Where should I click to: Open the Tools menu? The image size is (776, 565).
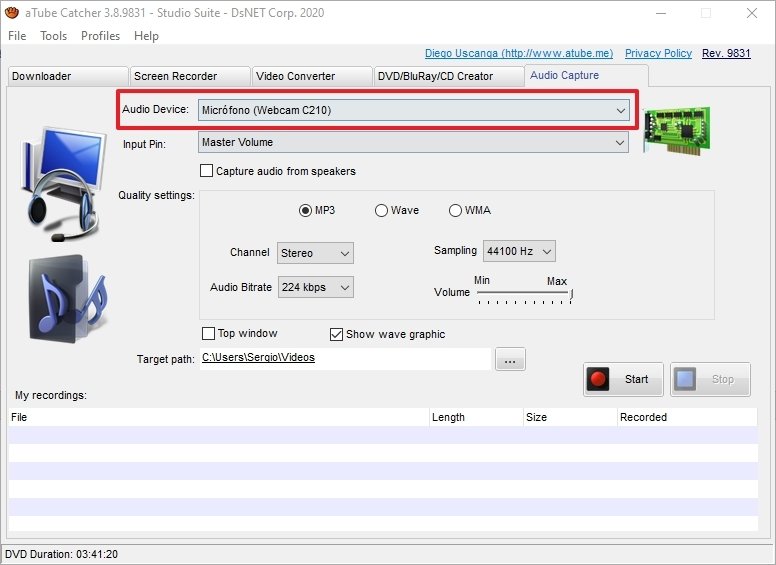(x=53, y=36)
